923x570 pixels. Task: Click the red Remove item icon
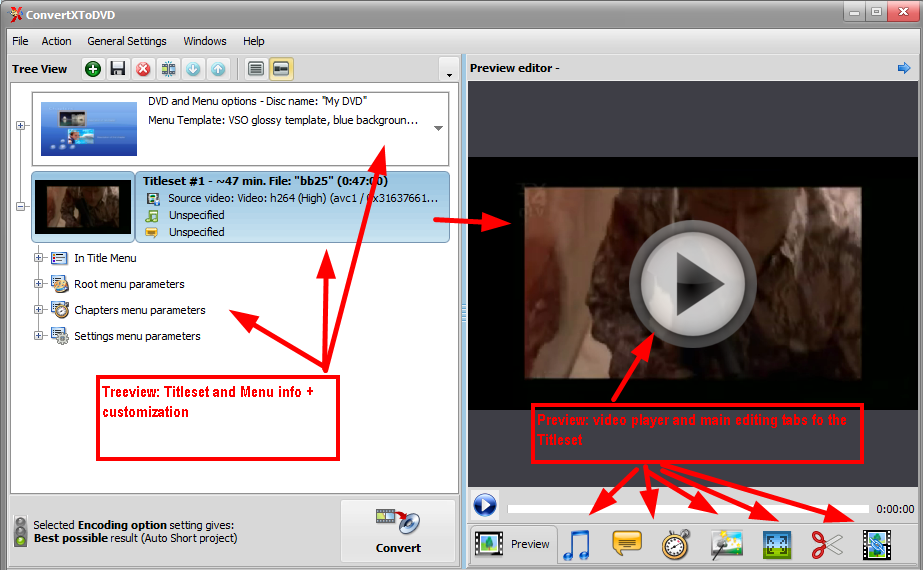click(x=143, y=69)
